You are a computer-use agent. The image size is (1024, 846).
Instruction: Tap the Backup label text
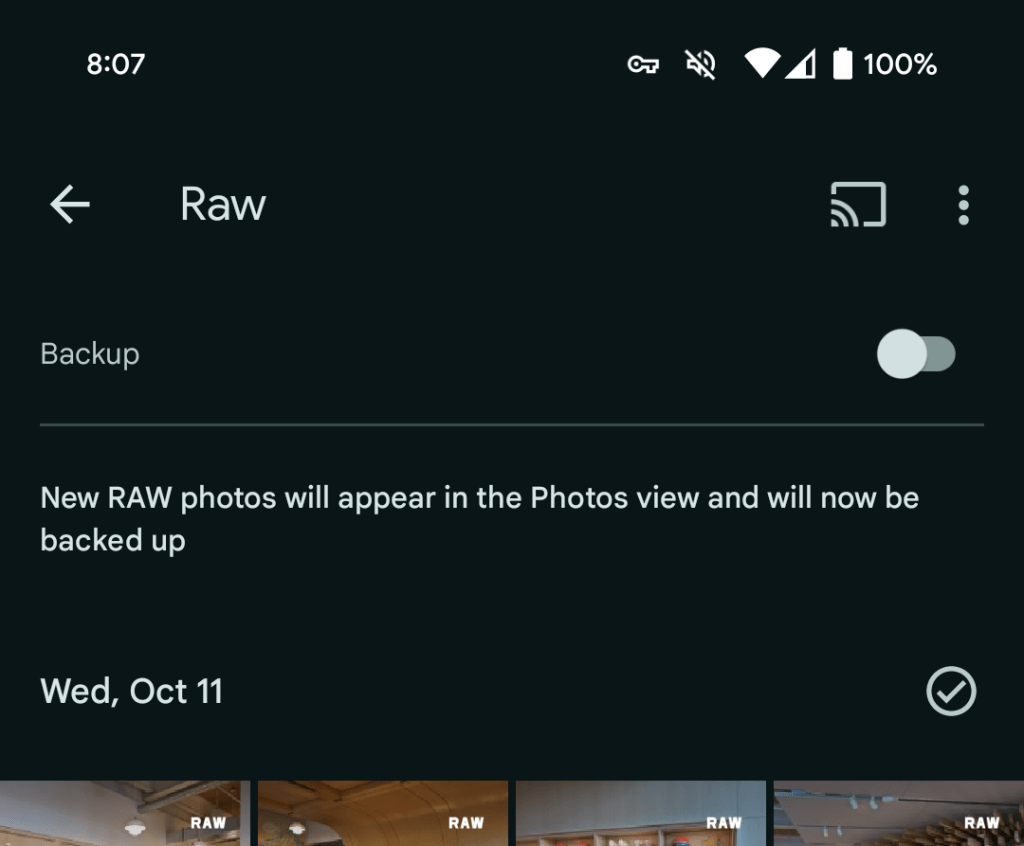(90, 354)
